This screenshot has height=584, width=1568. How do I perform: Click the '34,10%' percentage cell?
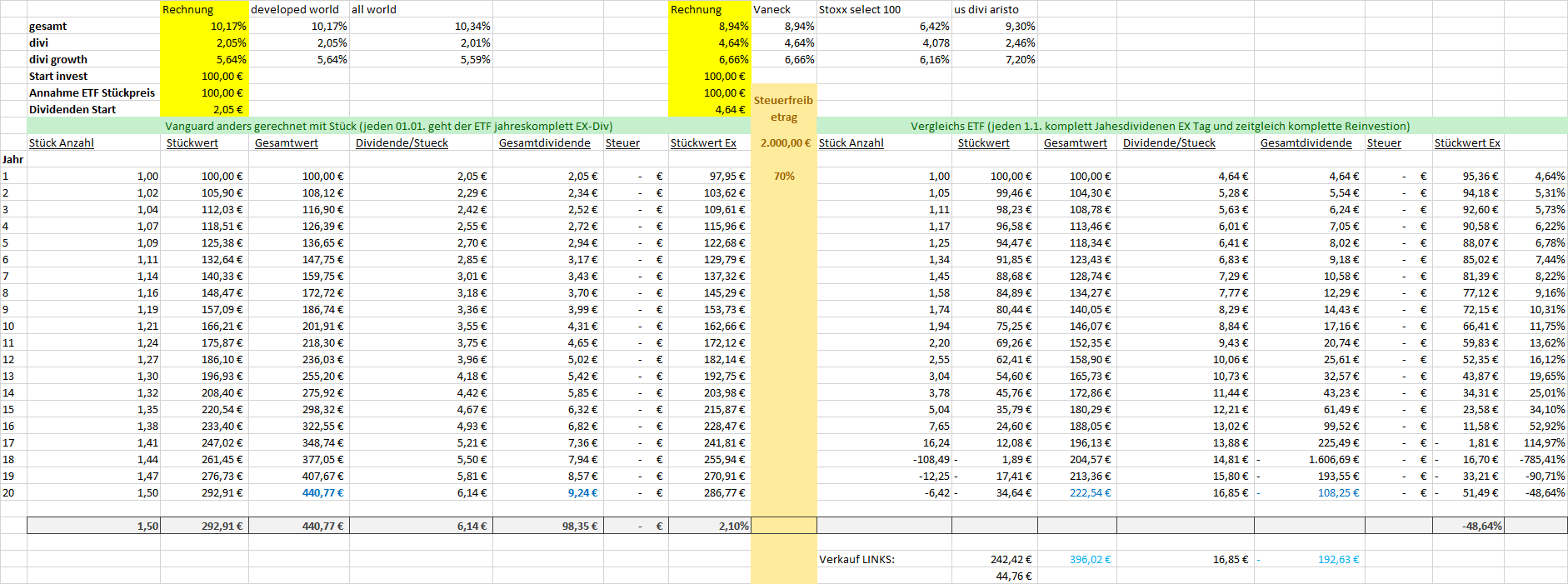point(1536,409)
